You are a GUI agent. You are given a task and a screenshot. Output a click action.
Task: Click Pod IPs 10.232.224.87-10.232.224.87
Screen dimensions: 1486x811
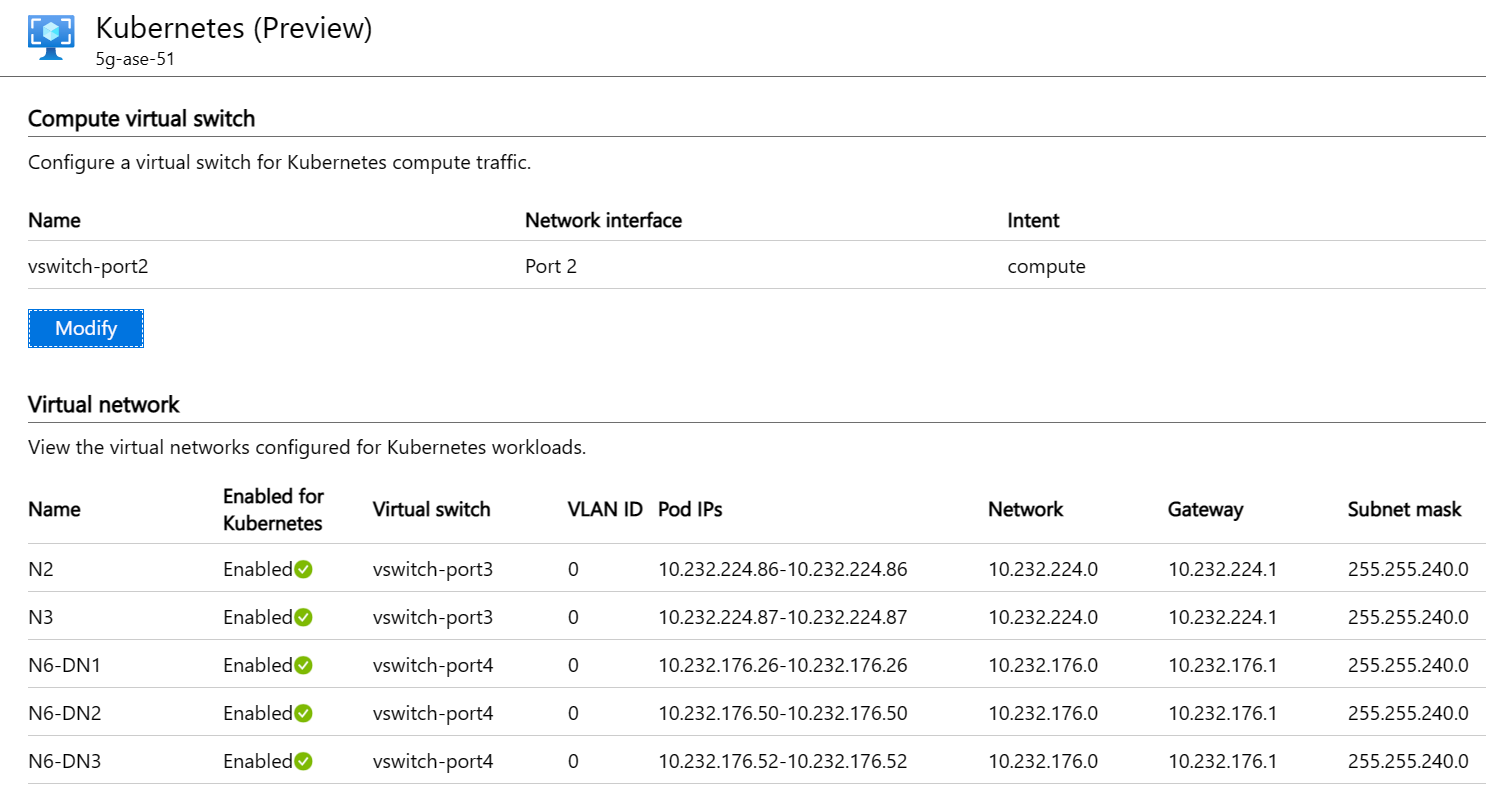point(782,618)
